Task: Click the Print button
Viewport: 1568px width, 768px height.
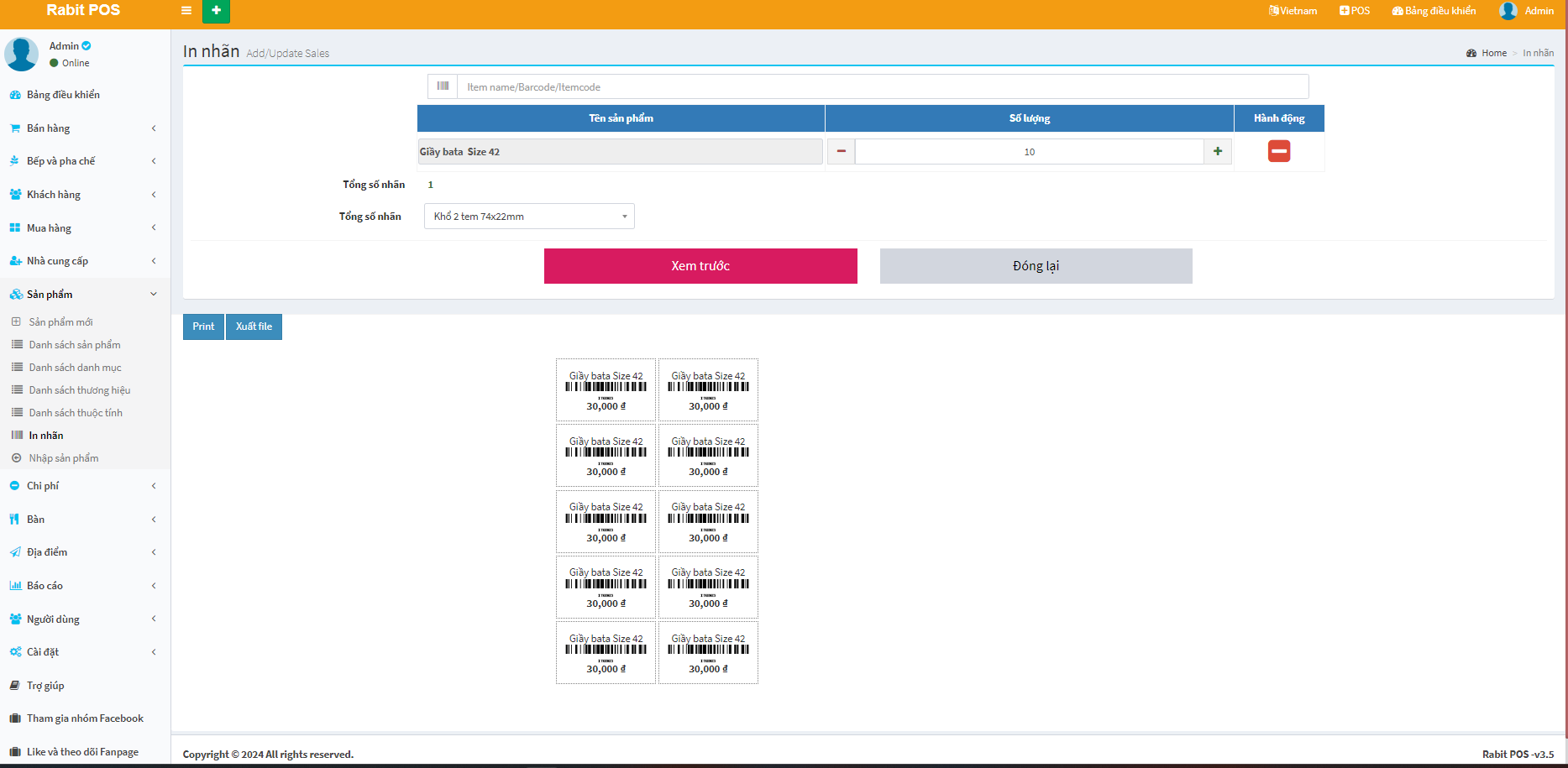Action: pyautogui.click(x=203, y=327)
